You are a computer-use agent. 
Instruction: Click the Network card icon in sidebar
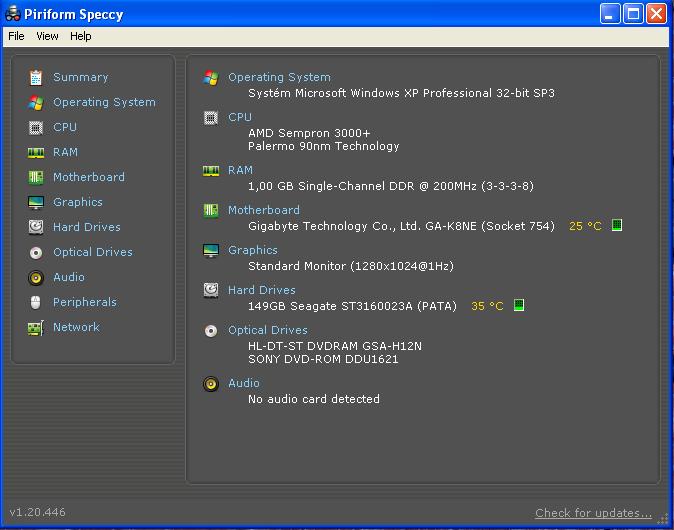(x=36, y=328)
